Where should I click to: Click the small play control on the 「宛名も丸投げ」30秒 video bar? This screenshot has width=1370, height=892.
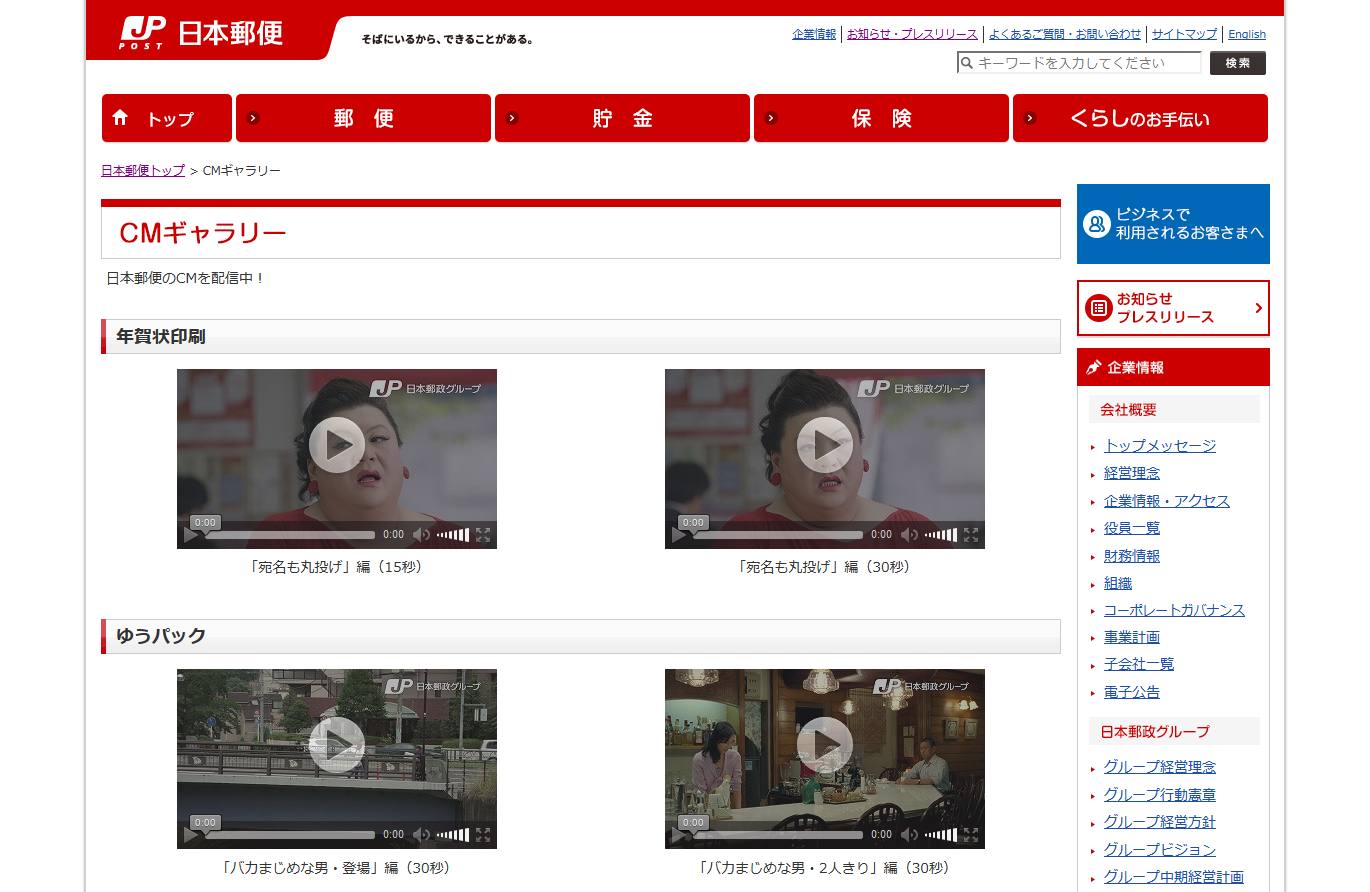pos(678,535)
